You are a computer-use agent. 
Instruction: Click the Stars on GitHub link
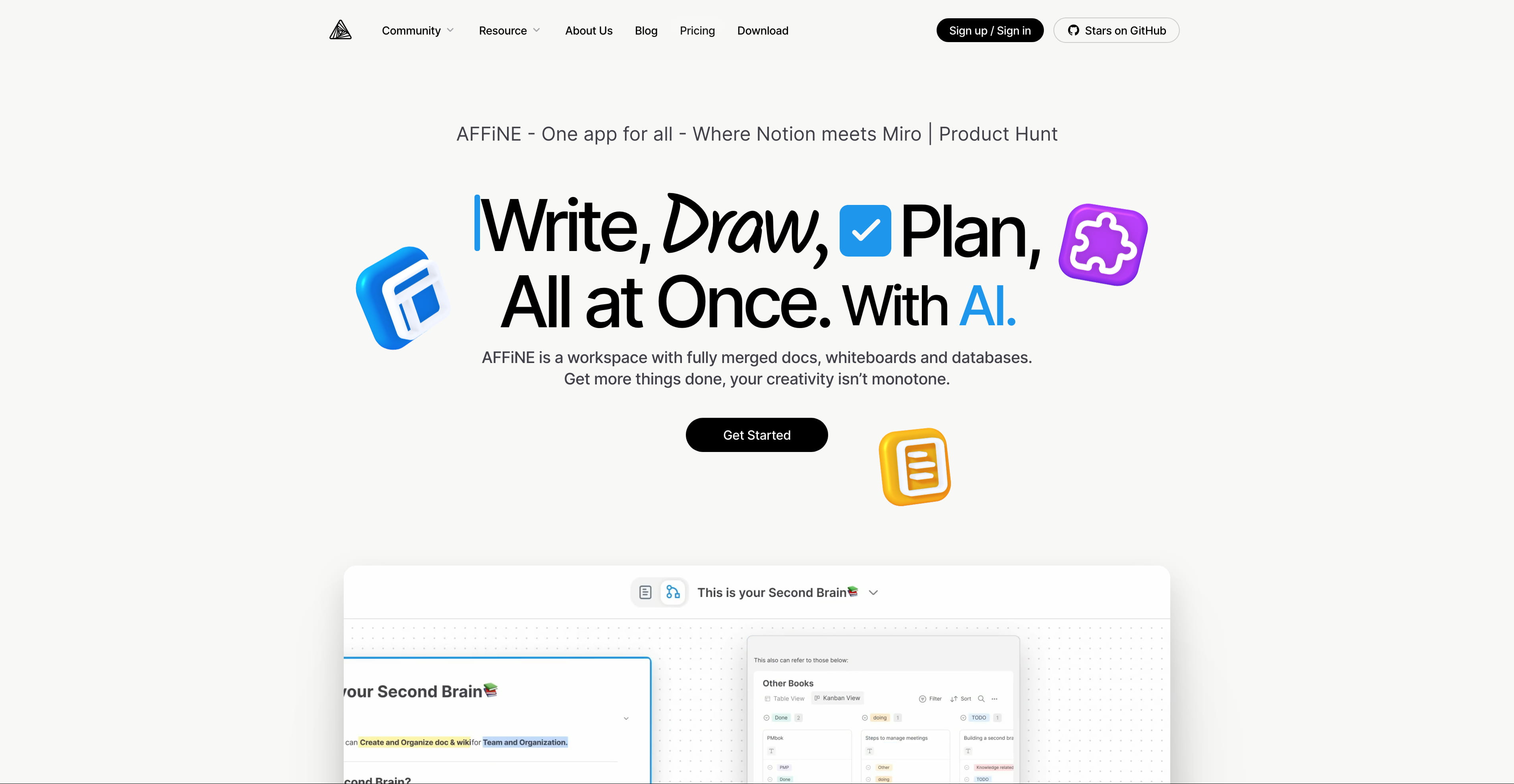pos(1116,30)
